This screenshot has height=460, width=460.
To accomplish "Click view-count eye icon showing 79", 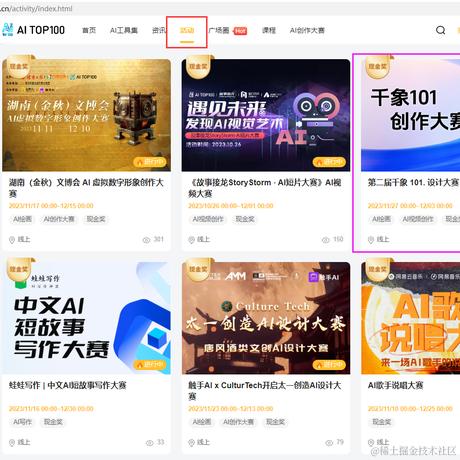I will pos(329,442).
